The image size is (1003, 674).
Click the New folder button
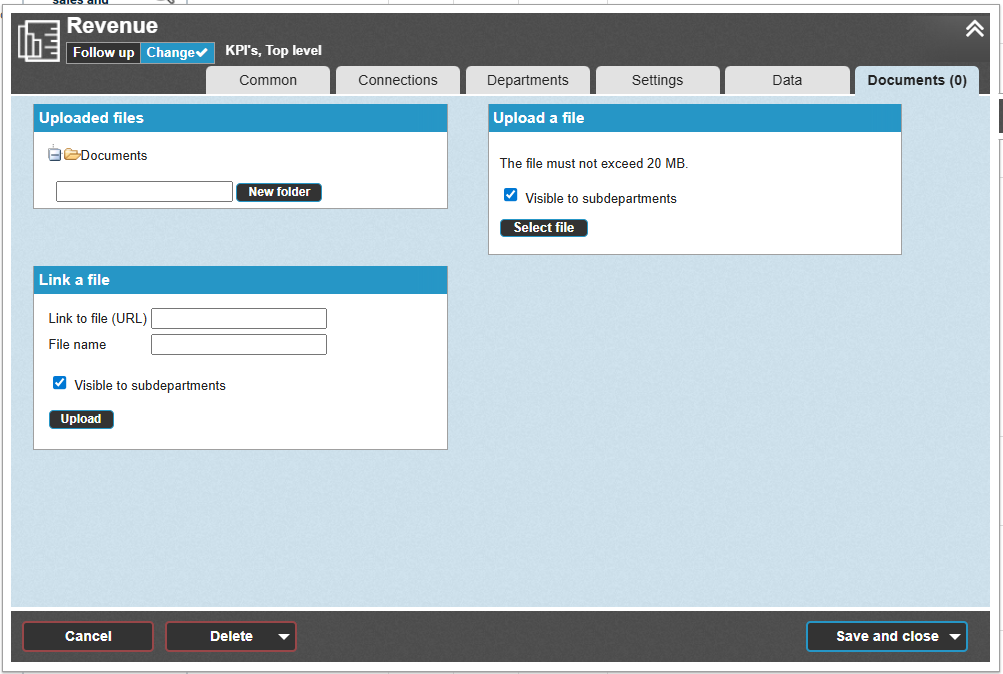pyautogui.click(x=279, y=192)
